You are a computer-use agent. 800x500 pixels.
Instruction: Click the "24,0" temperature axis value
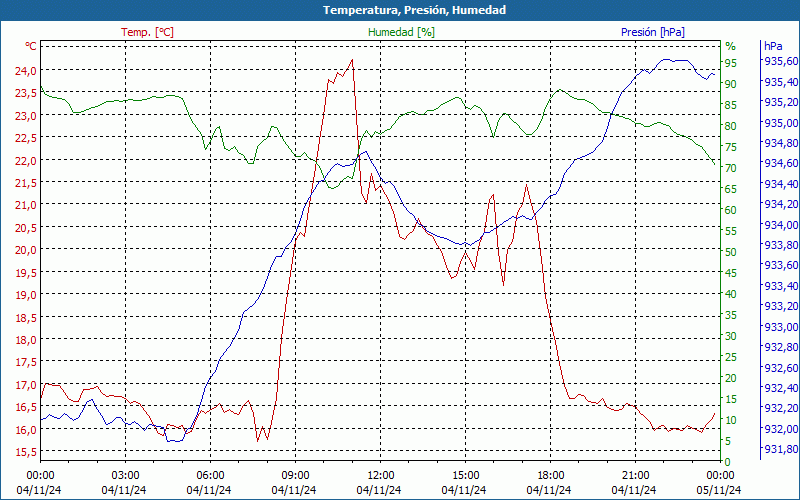tap(26, 70)
